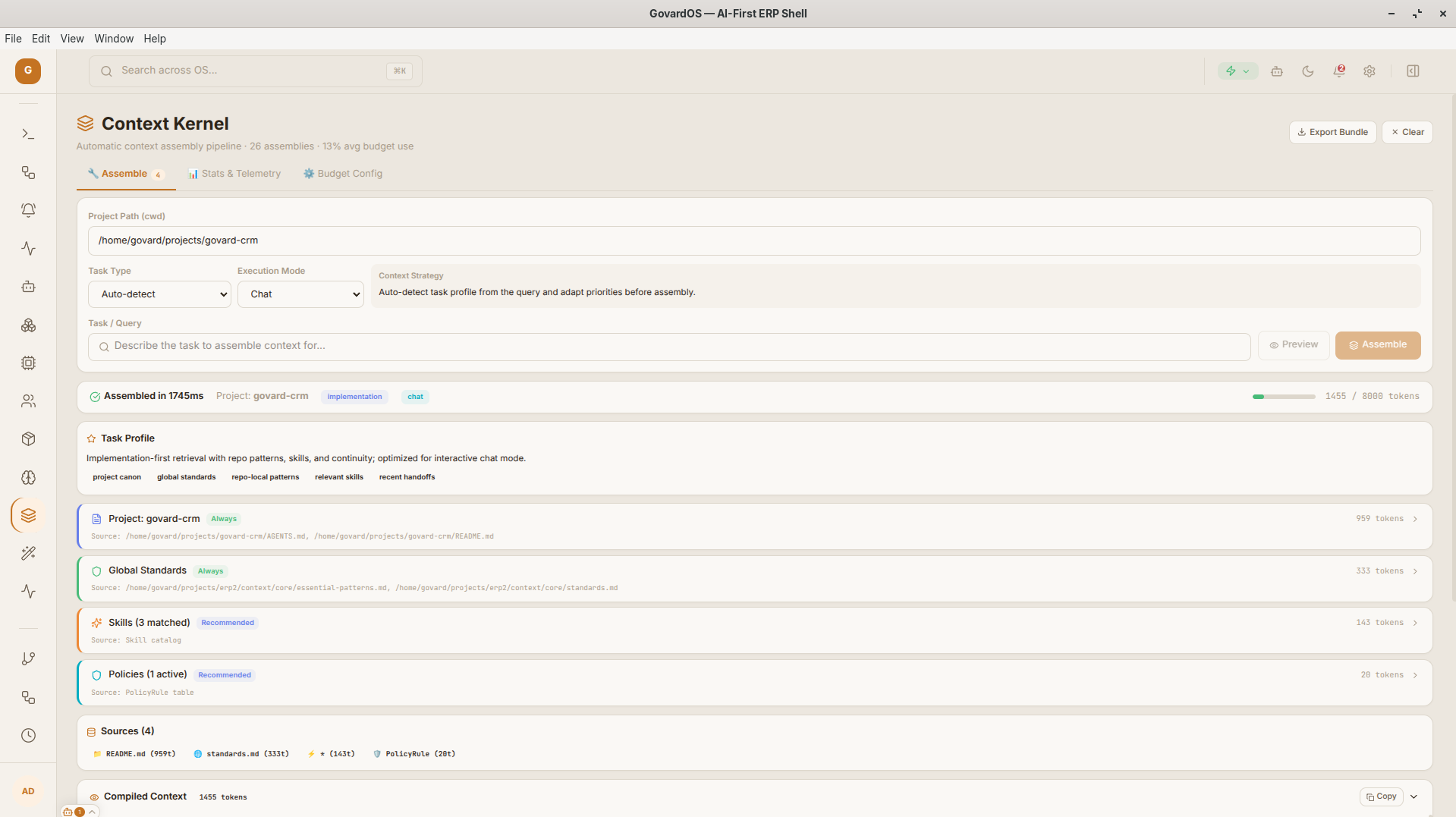Click the orange Assemble button
Screen dimensions: 1456x817
[x=1378, y=344]
